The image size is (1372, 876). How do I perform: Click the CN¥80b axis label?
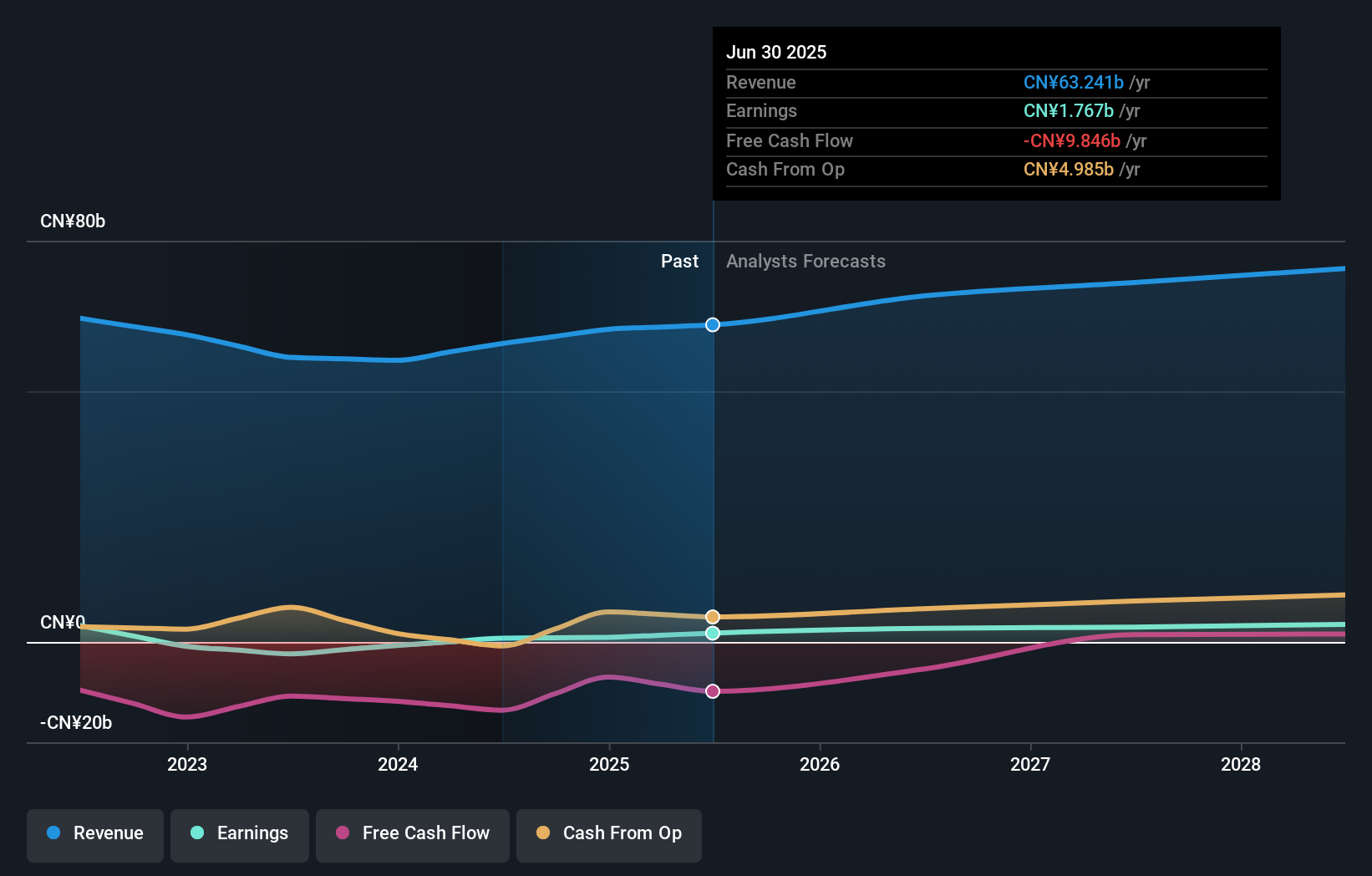[x=73, y=222]
